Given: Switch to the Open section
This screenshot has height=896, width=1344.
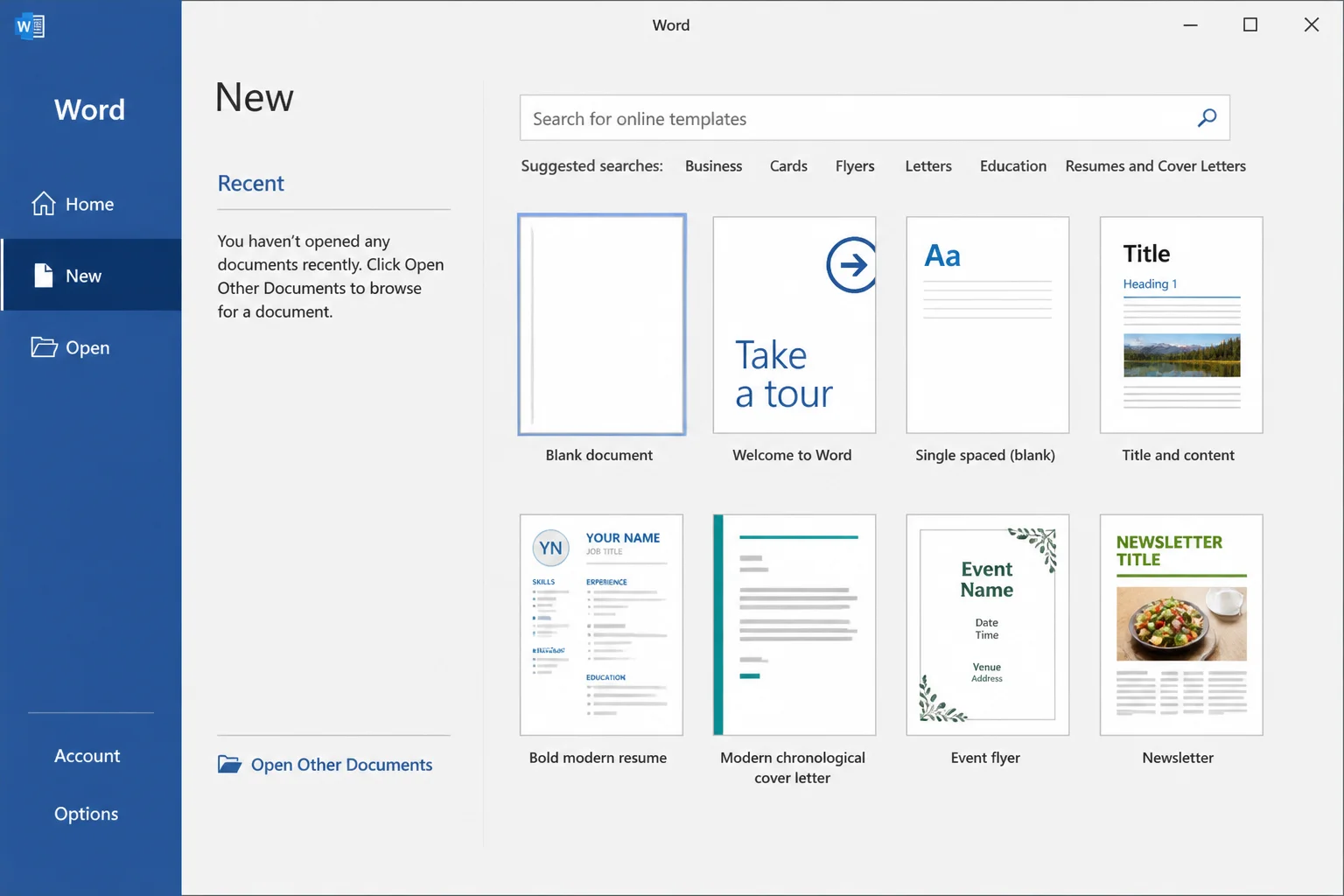Looking at the screenshot, I should click(x=91, y=347).
